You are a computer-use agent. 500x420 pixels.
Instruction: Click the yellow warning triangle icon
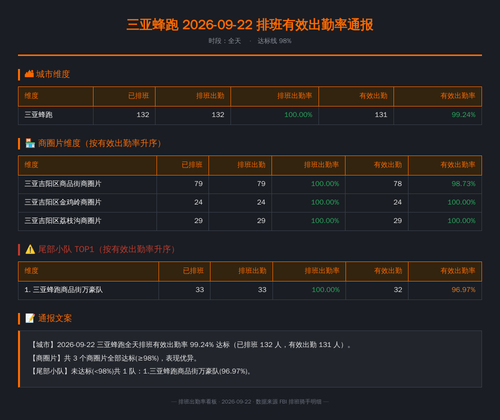30,249
